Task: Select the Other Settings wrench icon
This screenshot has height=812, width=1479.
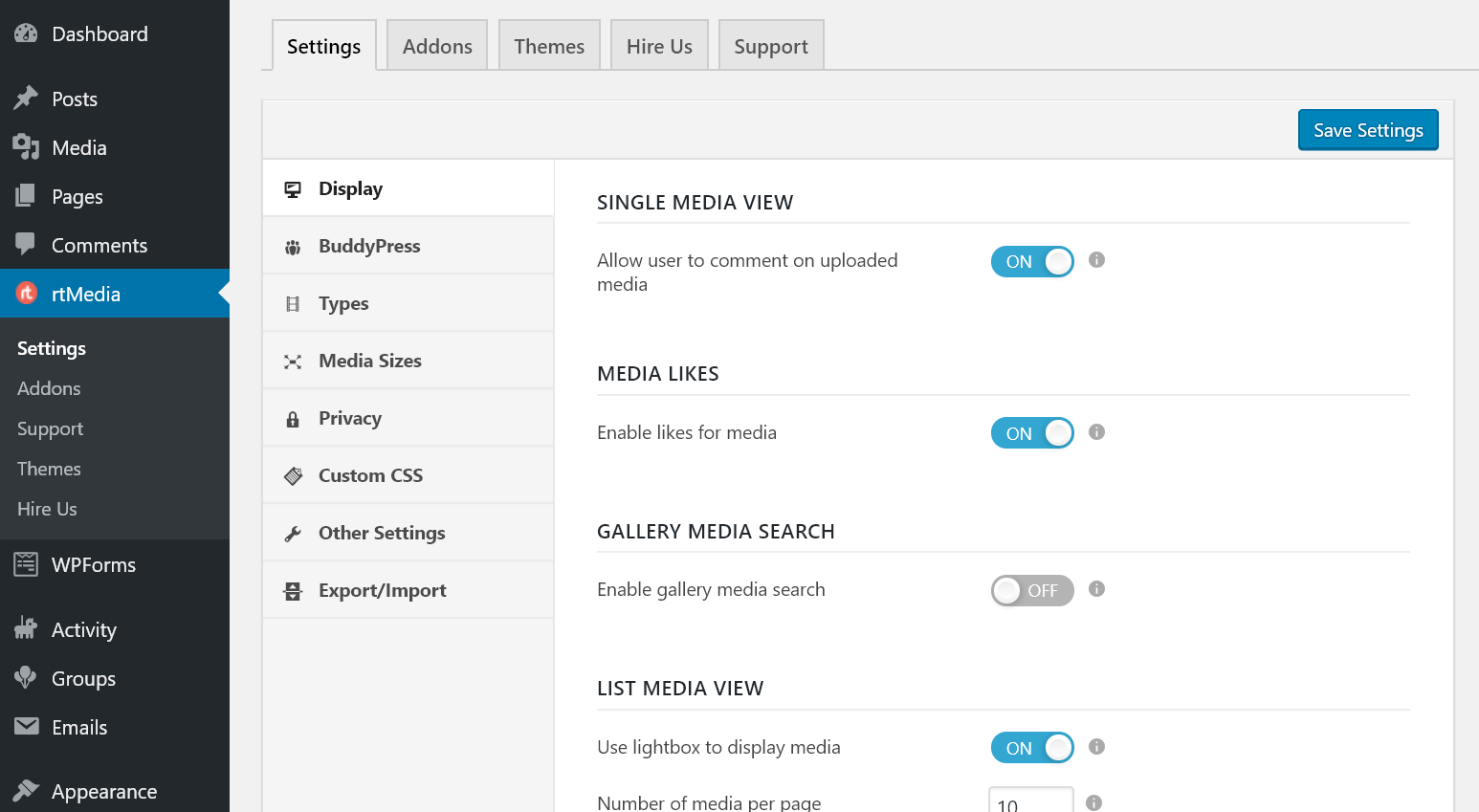Action: tap(293, 533)
